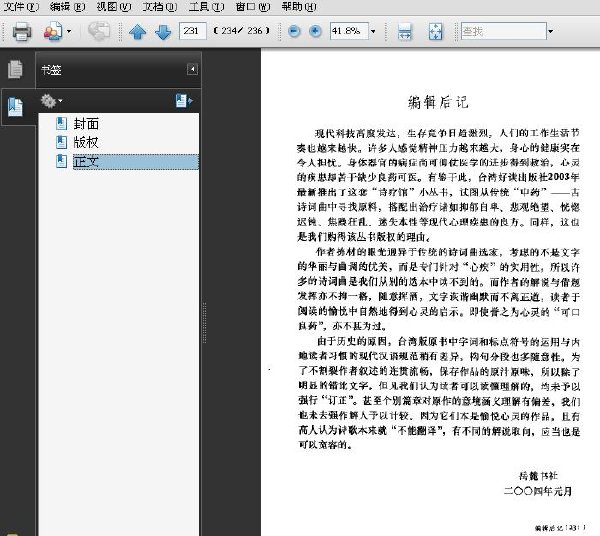Screen dimensions: 600x536
Task: Open the bookmarks options gear menu
Action: (x=51, y=101)
